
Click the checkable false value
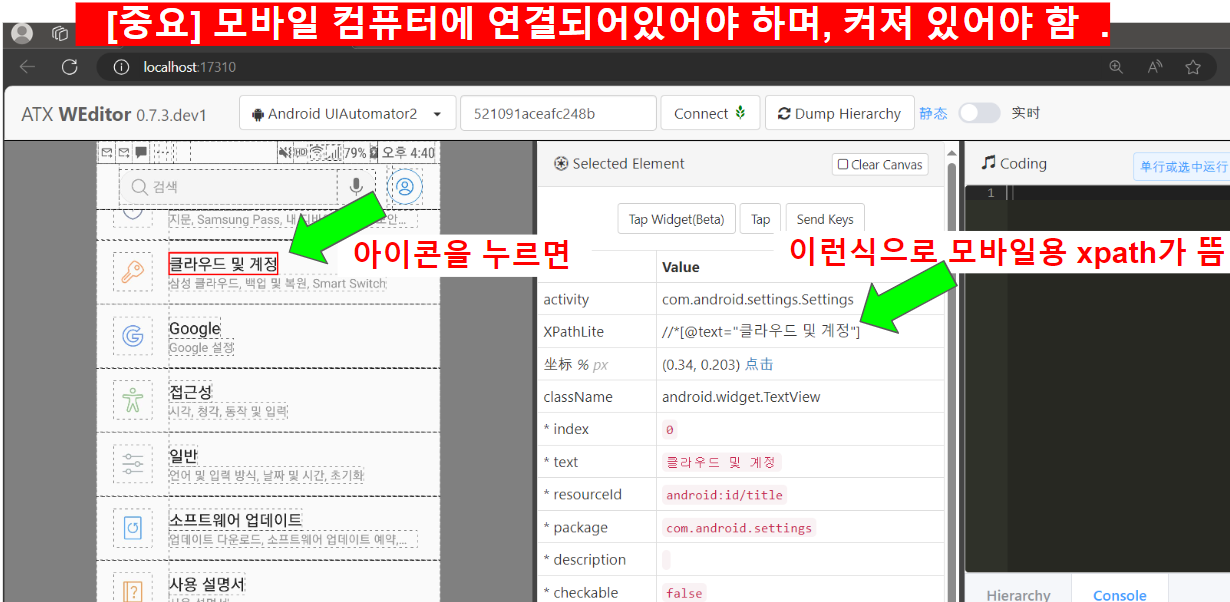pos(684,593)
